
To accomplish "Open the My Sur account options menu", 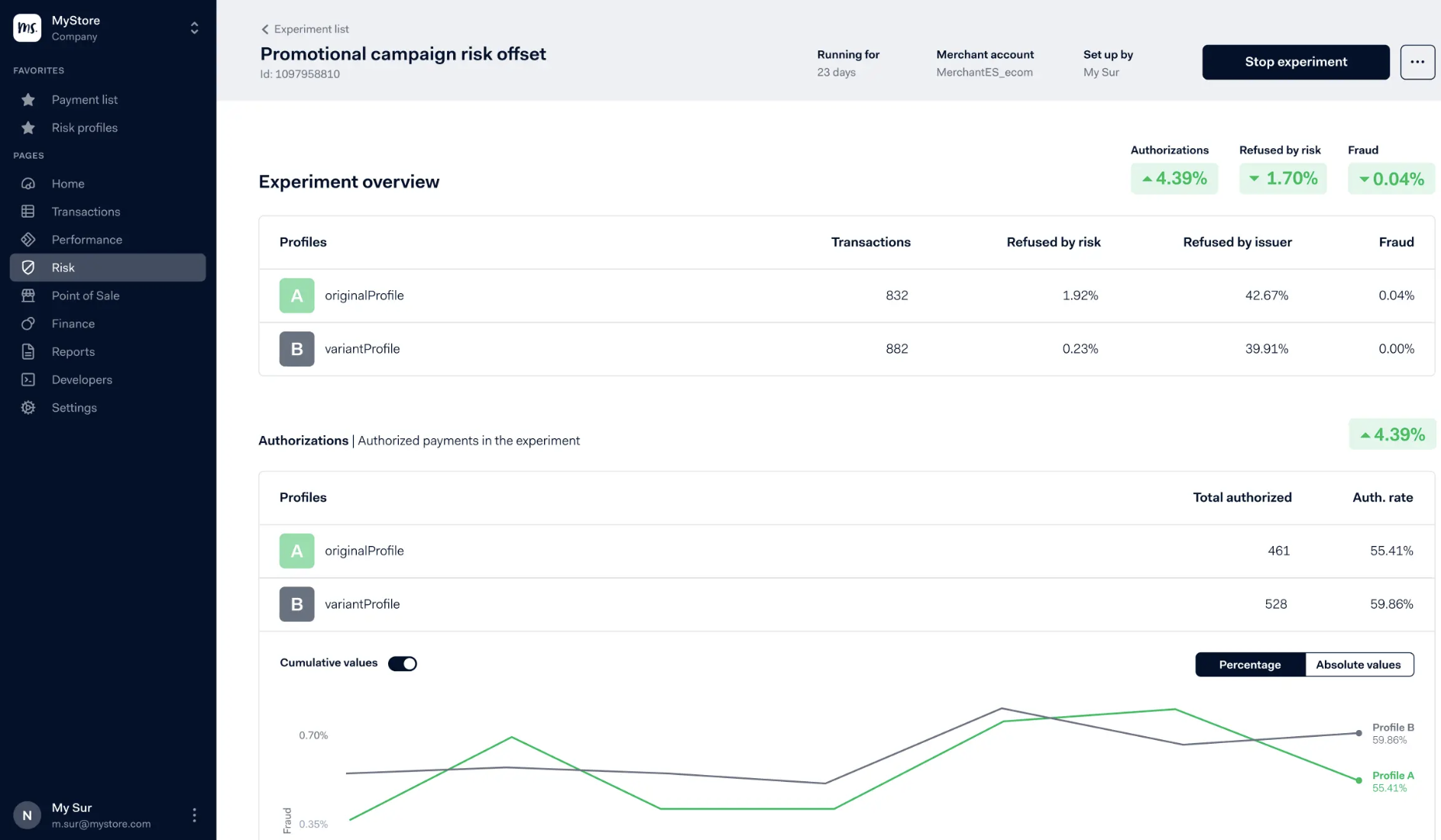I will click(194, 815).
